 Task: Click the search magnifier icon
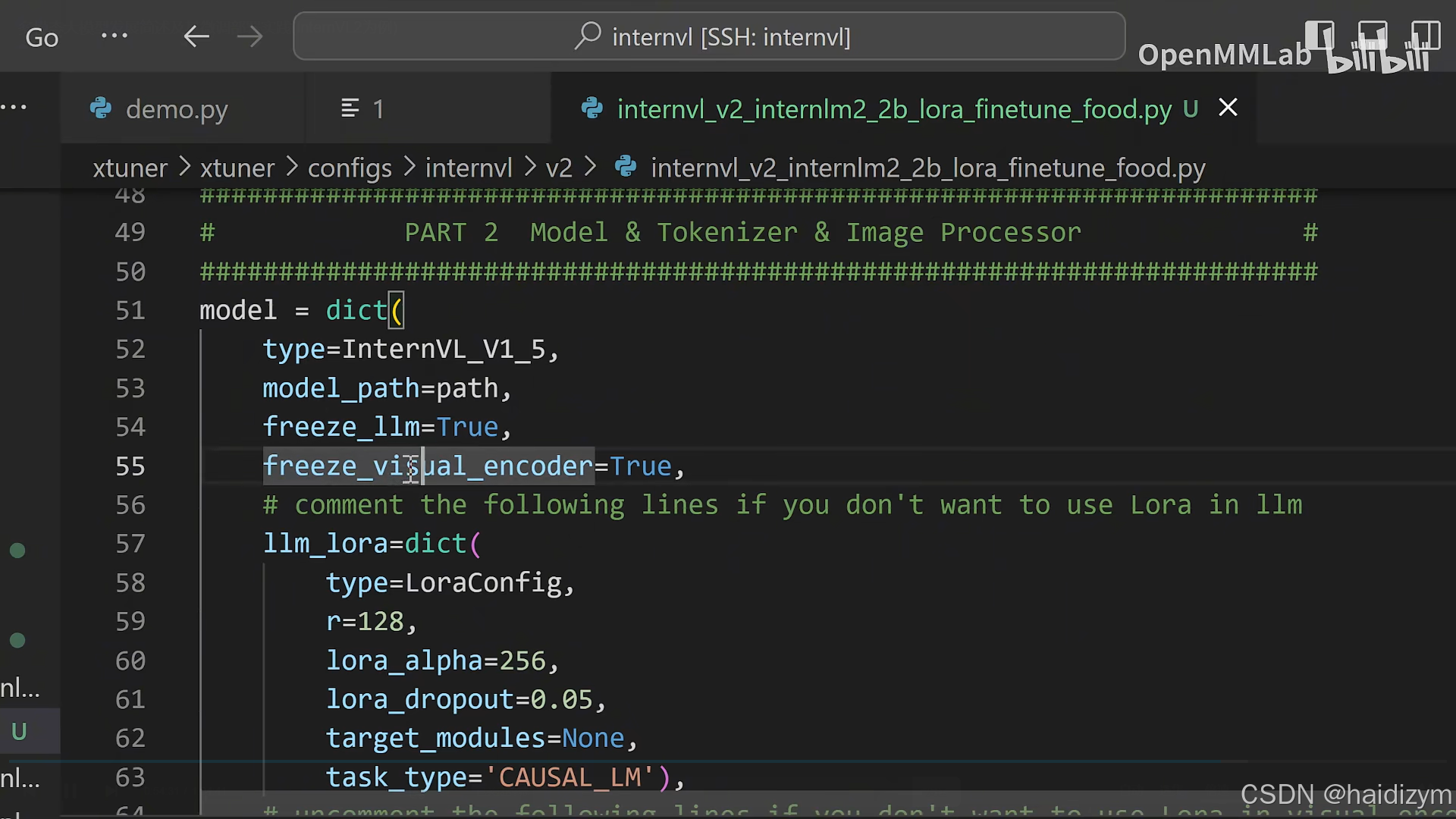tap(588, 36)
